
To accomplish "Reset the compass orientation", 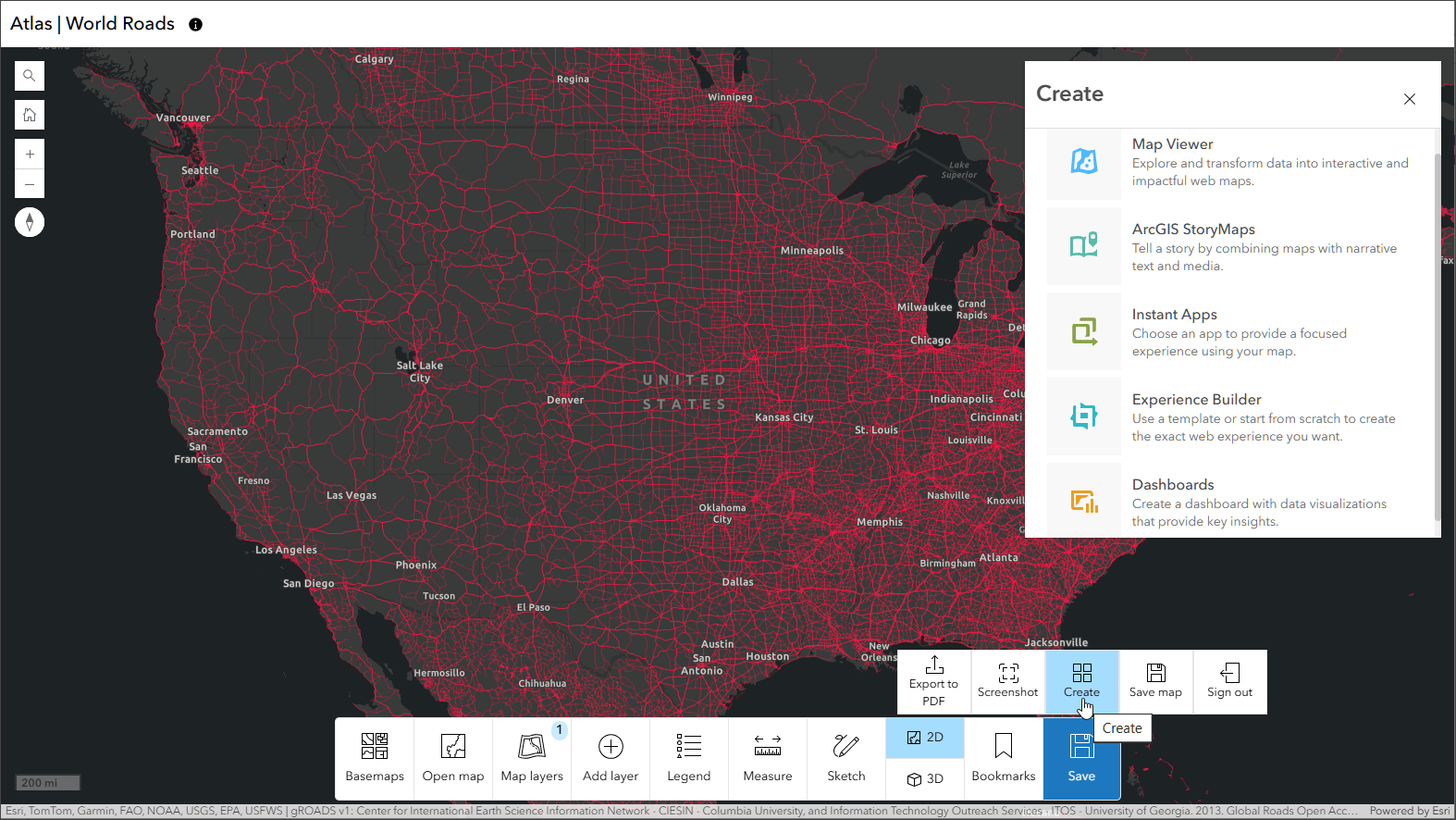I will [x=30, y=222].
